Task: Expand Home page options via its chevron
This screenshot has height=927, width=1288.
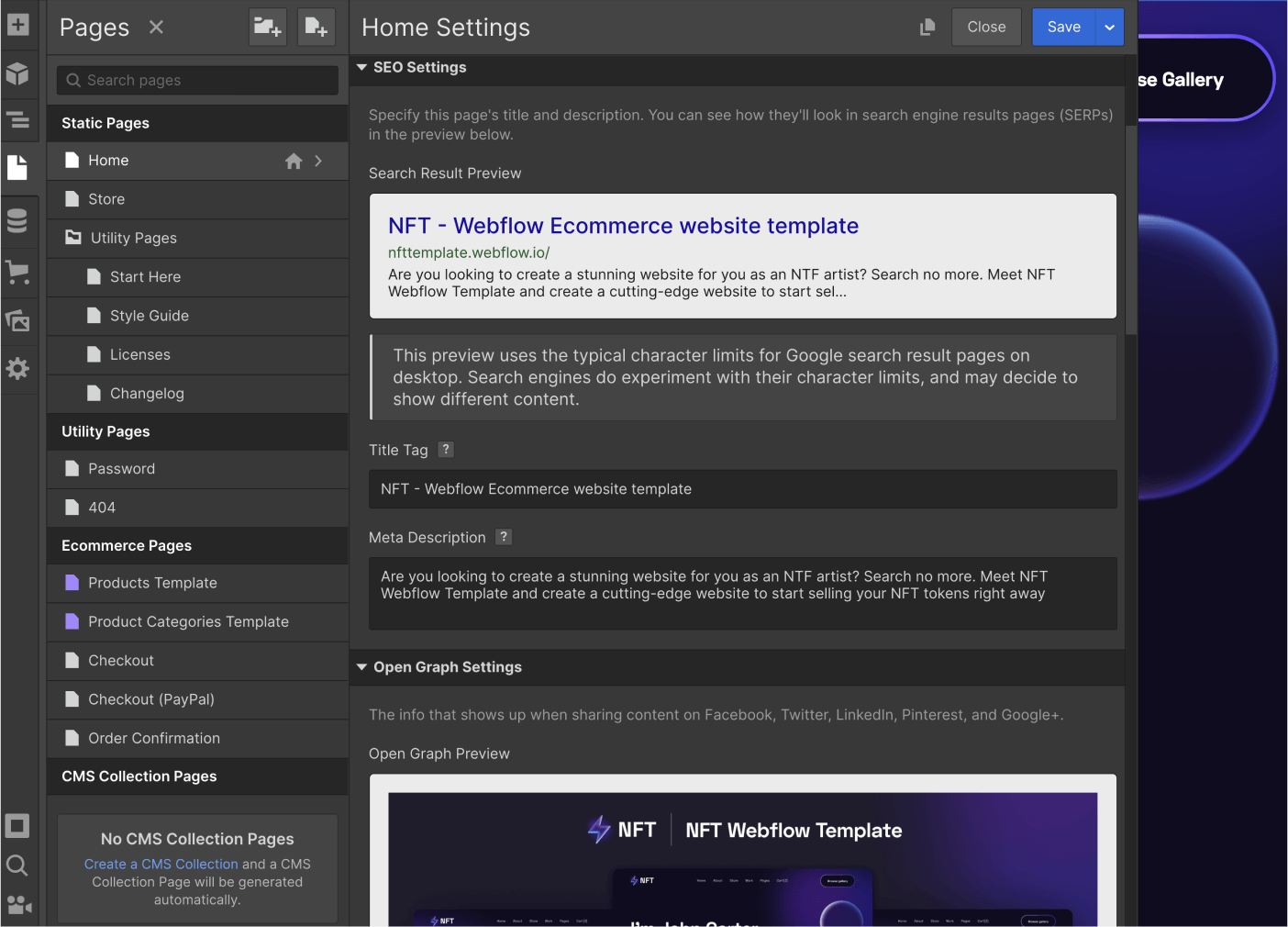Action: pos(318,160)
